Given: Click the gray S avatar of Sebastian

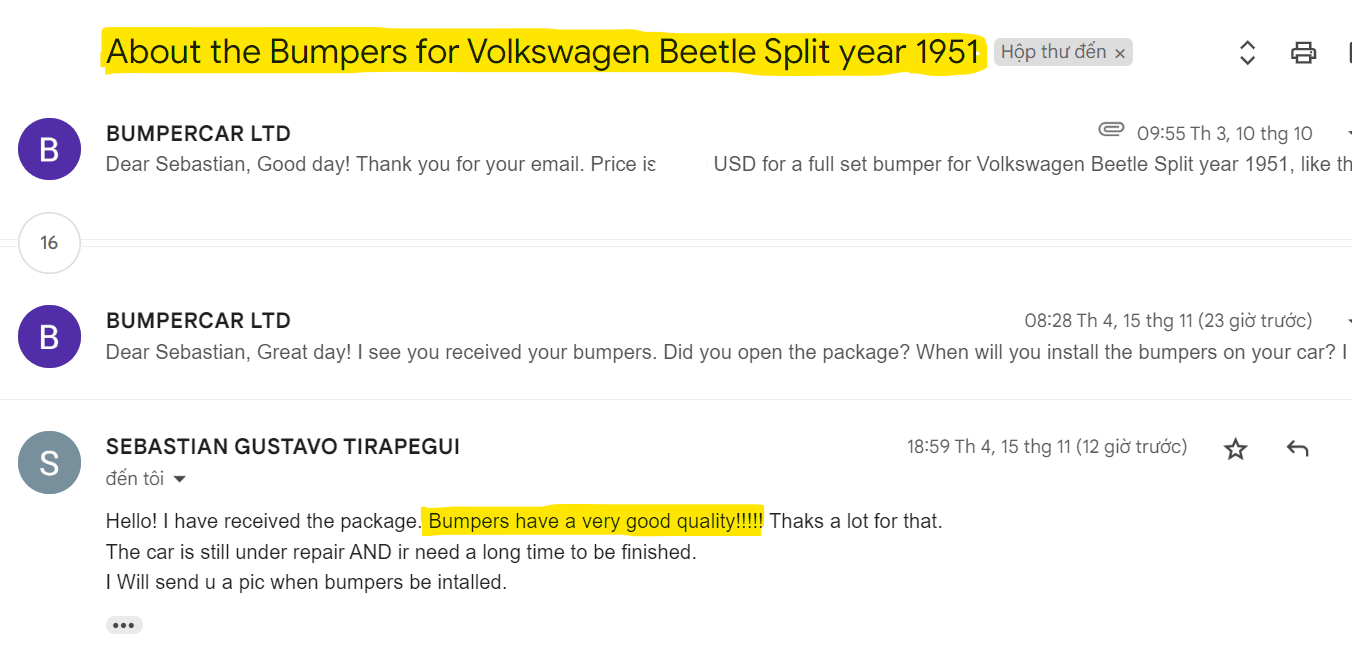Looking at the screenshot, I should click(x=49, y=462).
